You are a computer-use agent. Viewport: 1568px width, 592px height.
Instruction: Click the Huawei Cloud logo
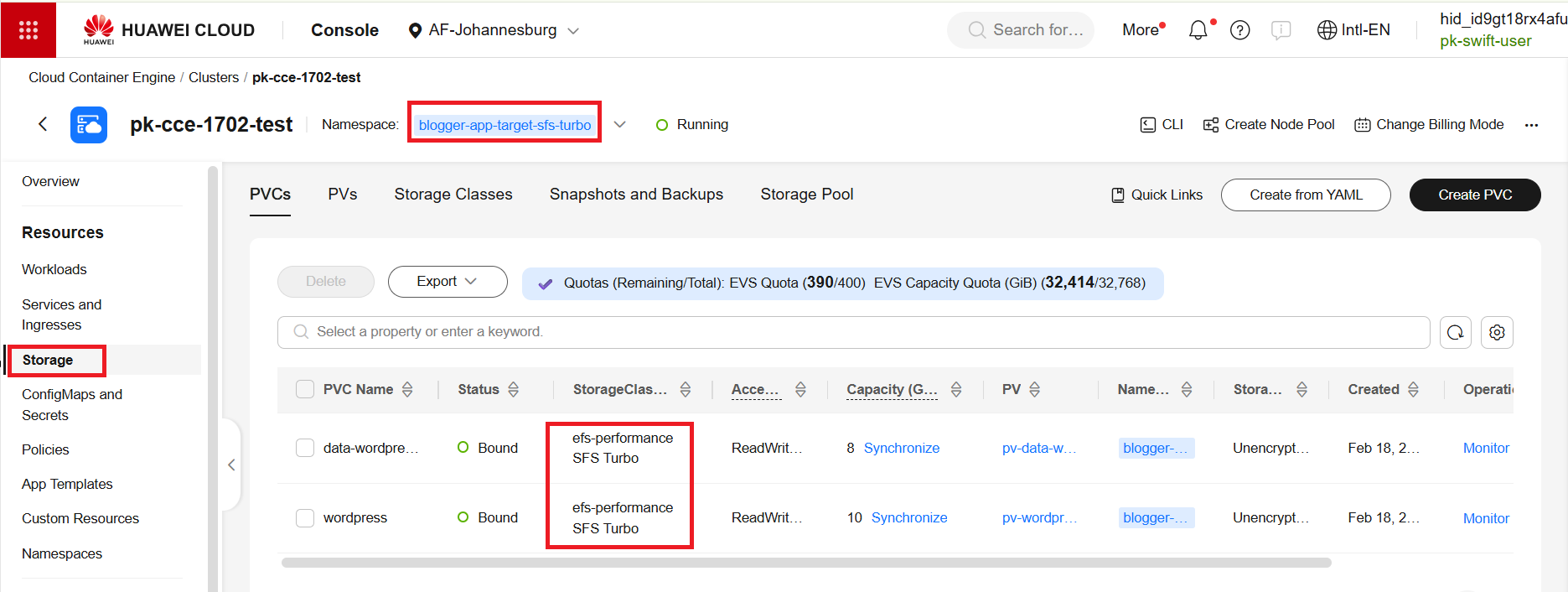coord(168,30)
